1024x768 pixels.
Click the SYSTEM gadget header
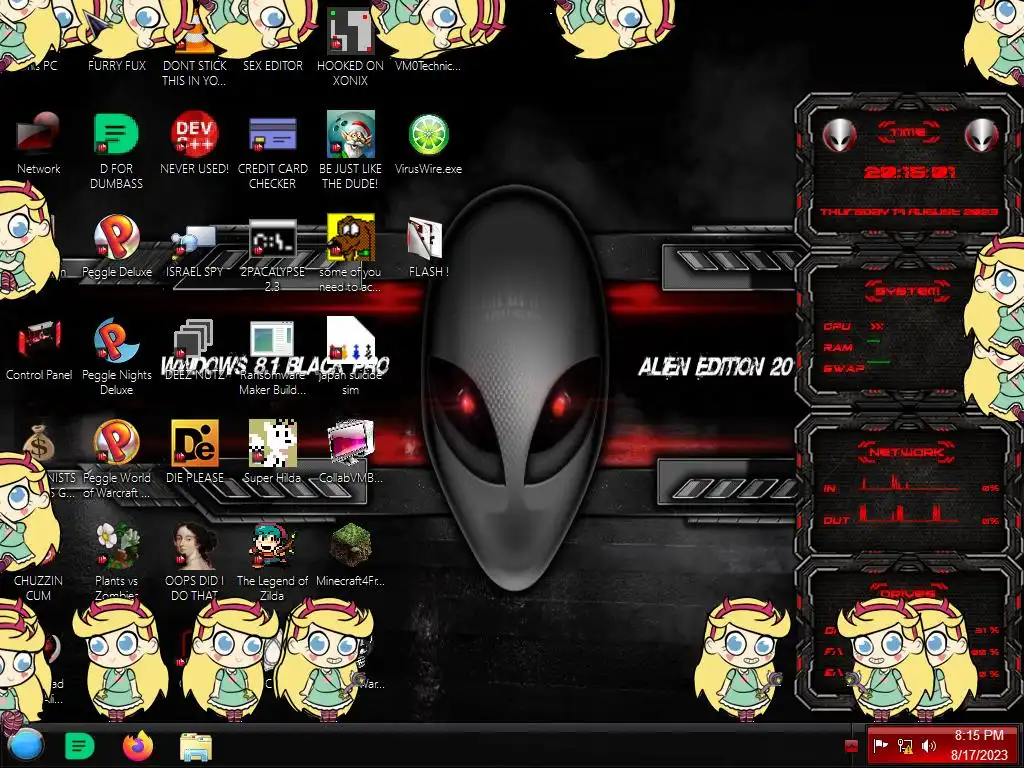pyautogui.click(x=908, y=291)
